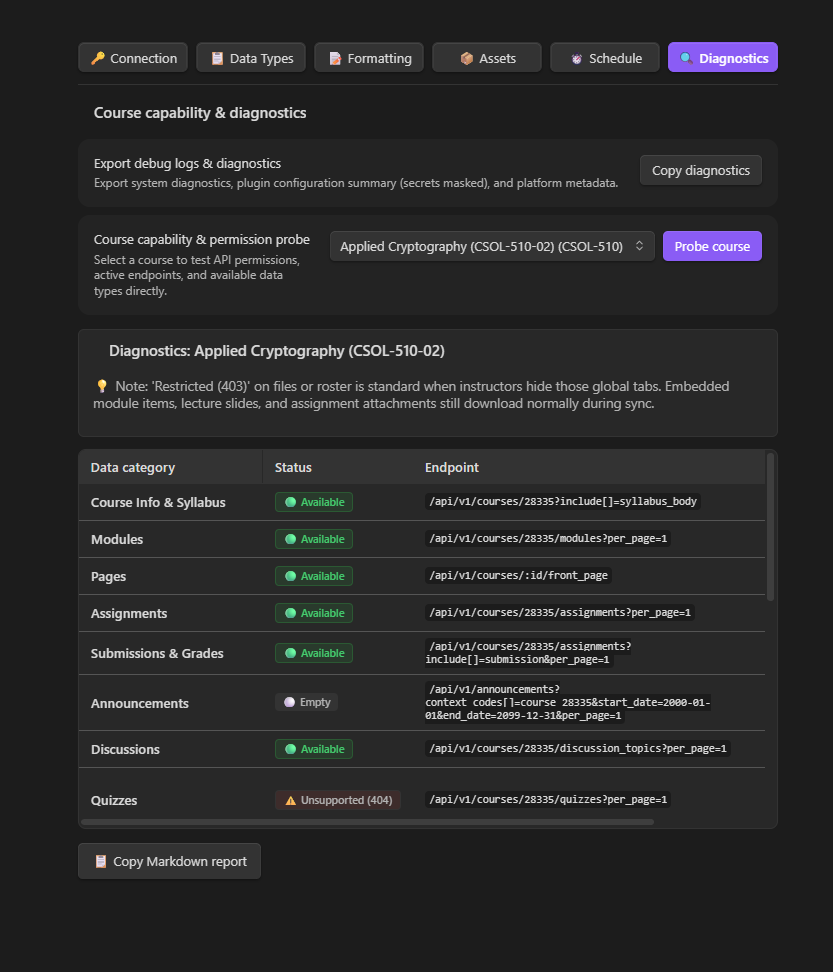Click the Available badge in Pages row
Image resolution: width=833 pixels, height=972 pixels.
[x=314, y=576]
